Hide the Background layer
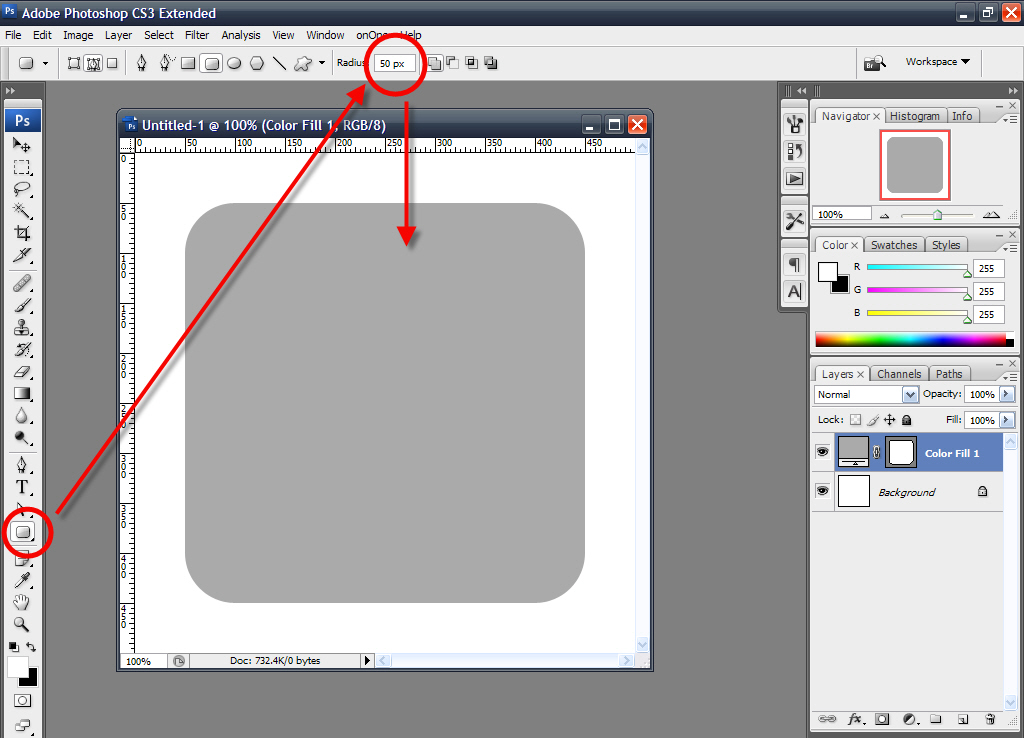This screenshot has height=738, width=1024. (823, 491)
